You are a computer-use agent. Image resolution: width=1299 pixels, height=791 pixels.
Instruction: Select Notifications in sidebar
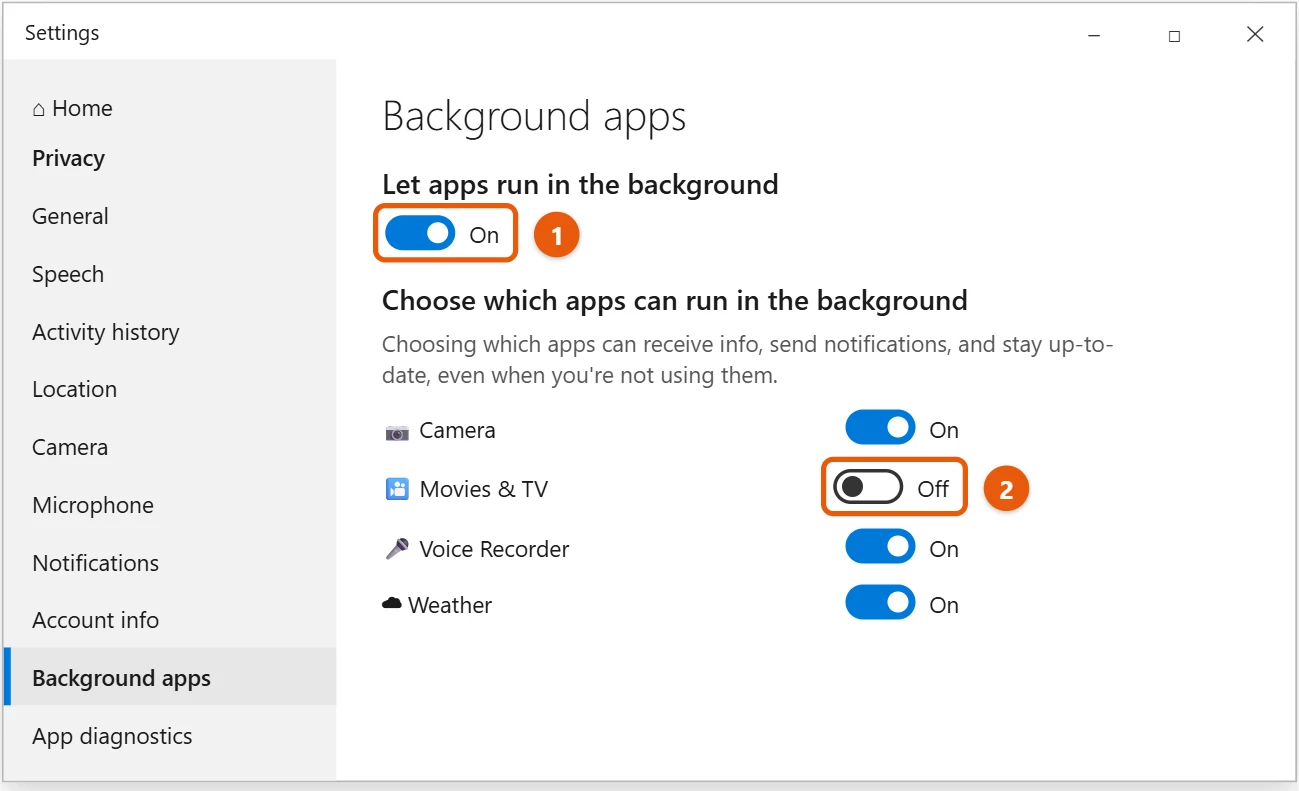pos(170,563)
